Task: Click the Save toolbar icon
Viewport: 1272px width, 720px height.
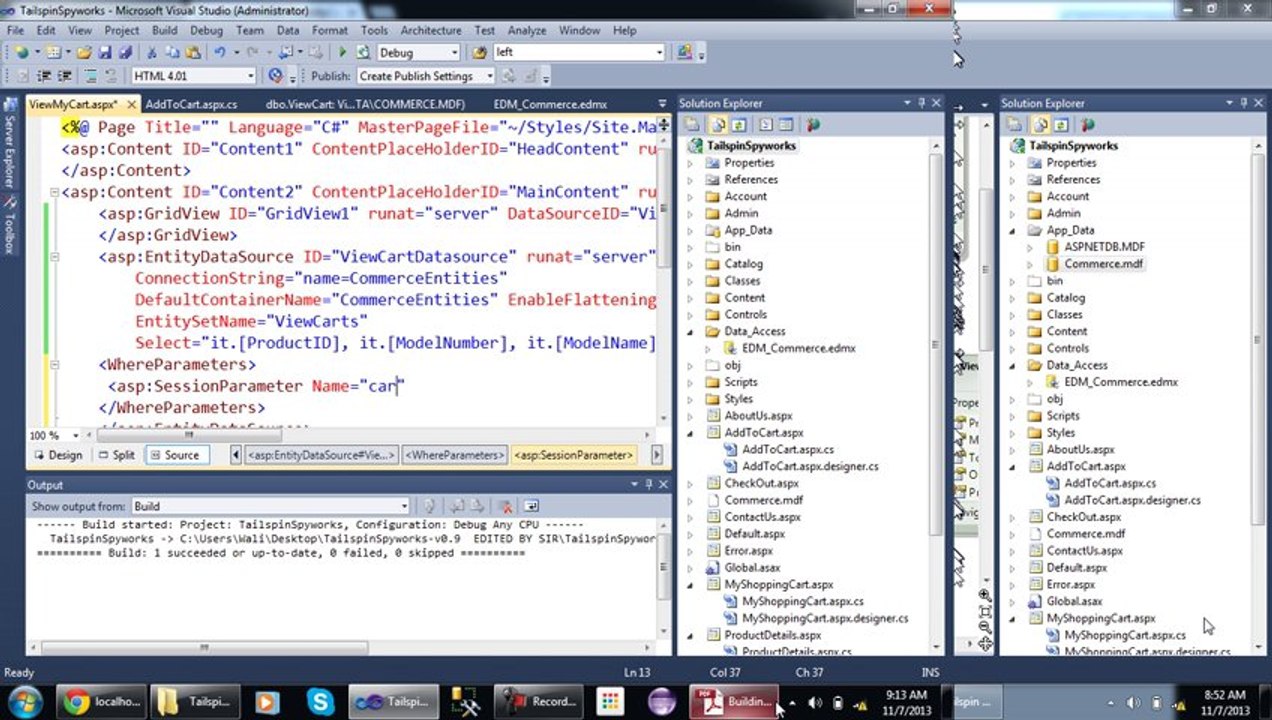Action: click(x=105, y=52)
